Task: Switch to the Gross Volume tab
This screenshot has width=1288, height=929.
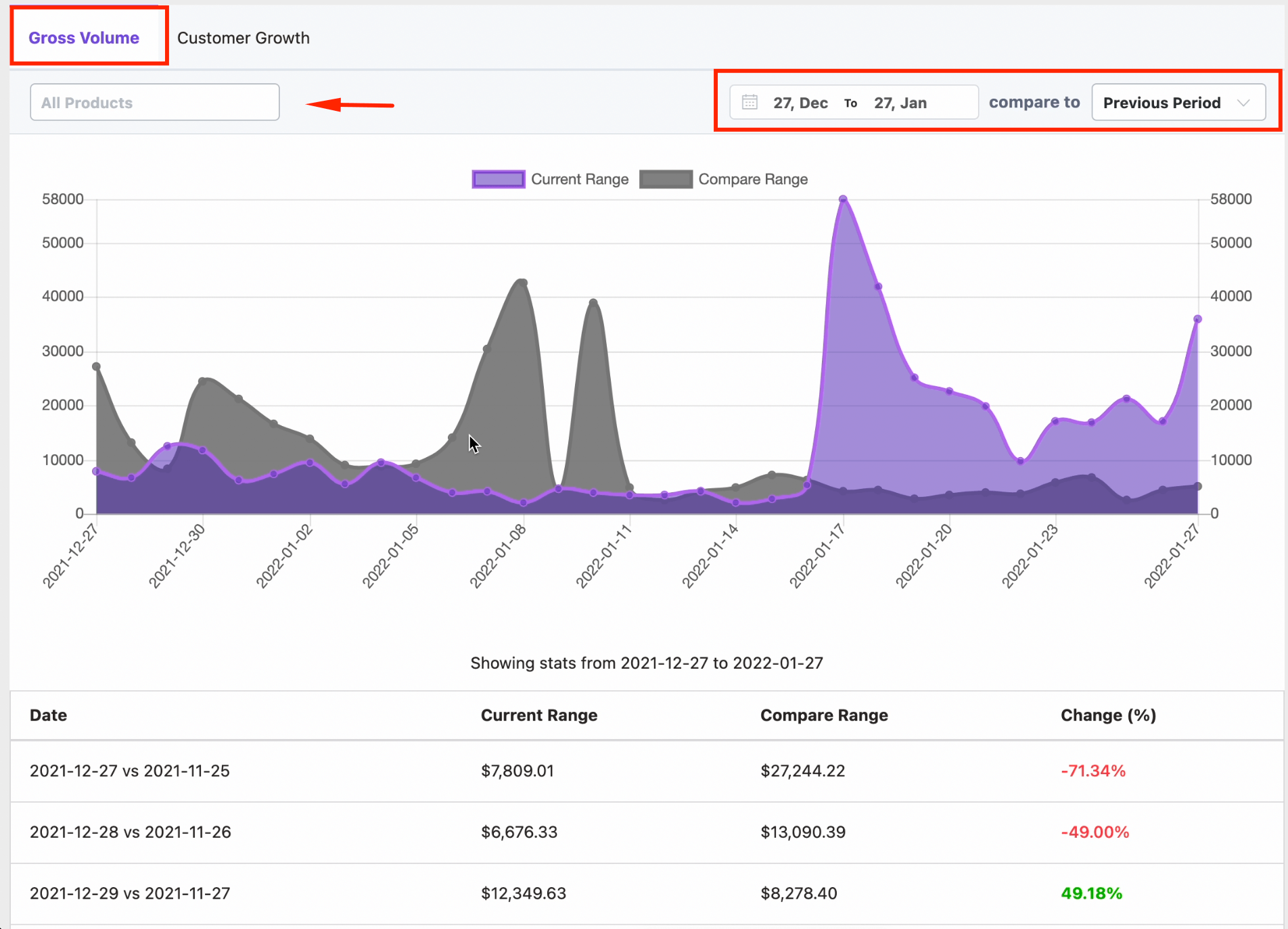Action: point(84,38)
